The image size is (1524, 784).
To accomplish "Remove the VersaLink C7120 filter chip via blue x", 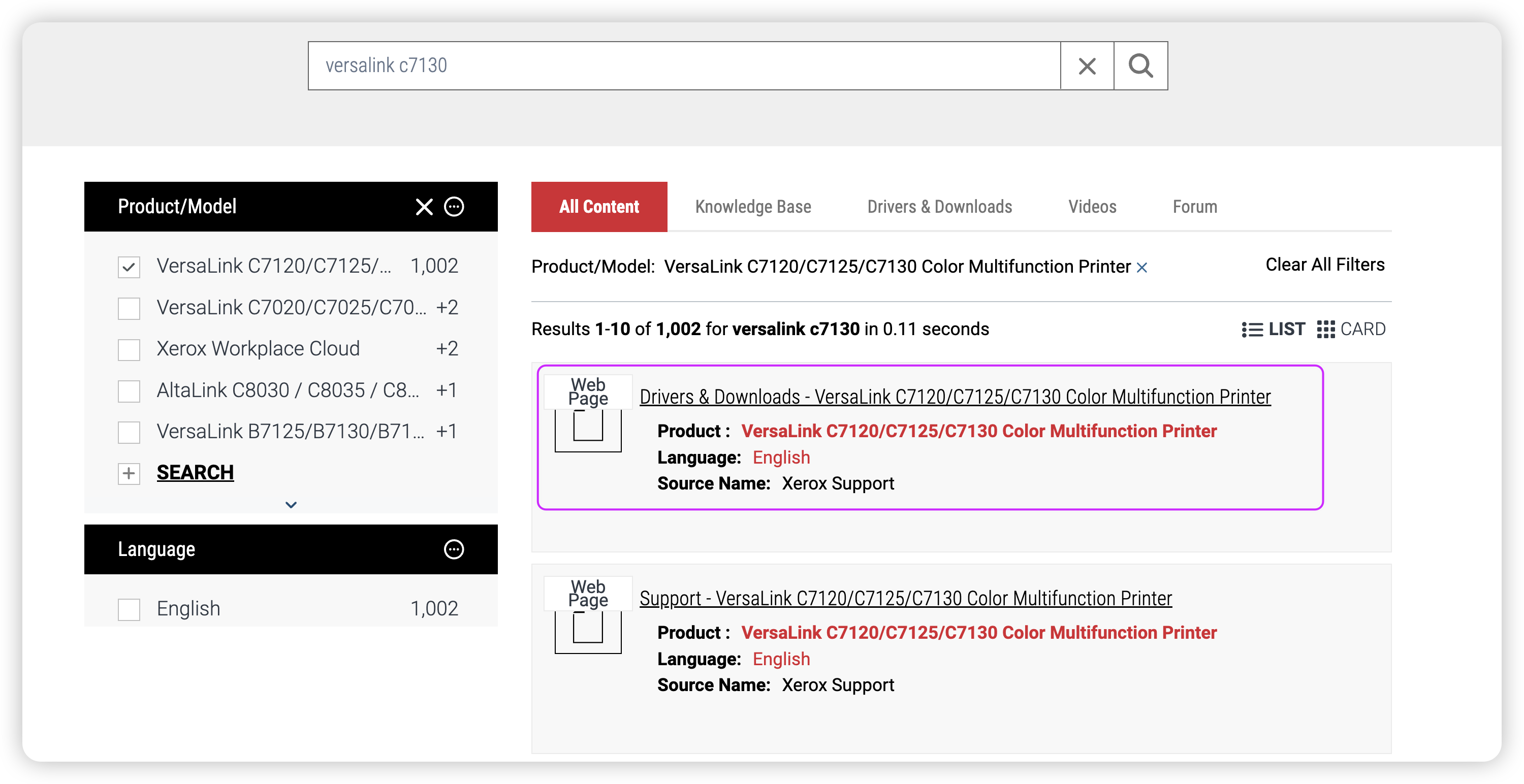I will 1142,268.
